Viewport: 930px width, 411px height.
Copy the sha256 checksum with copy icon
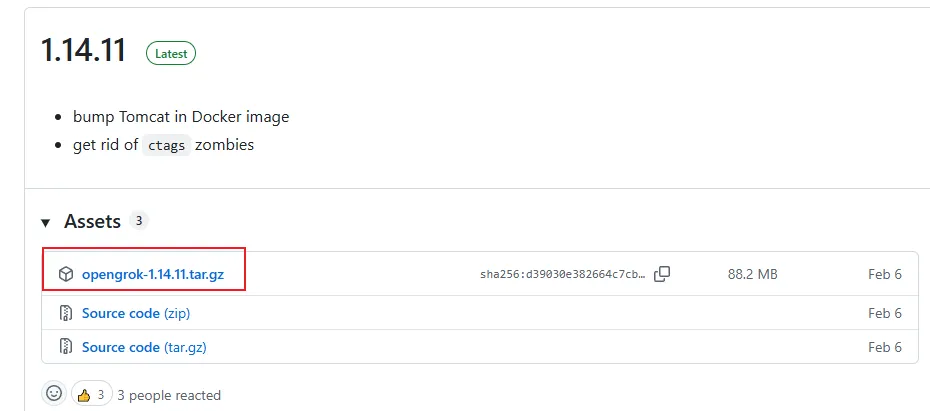tap(662, 274)
